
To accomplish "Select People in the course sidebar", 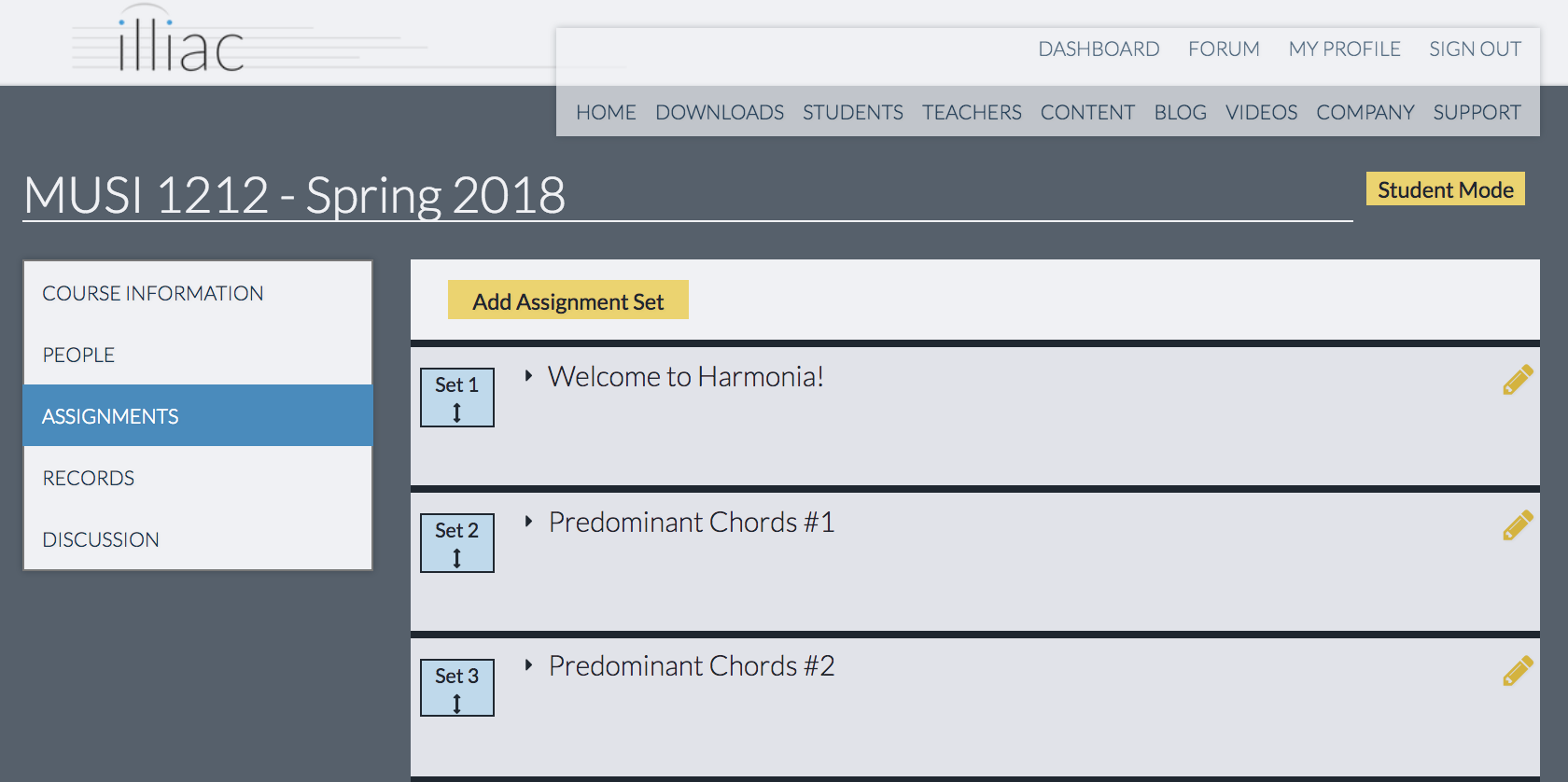I will coord(78,355).
